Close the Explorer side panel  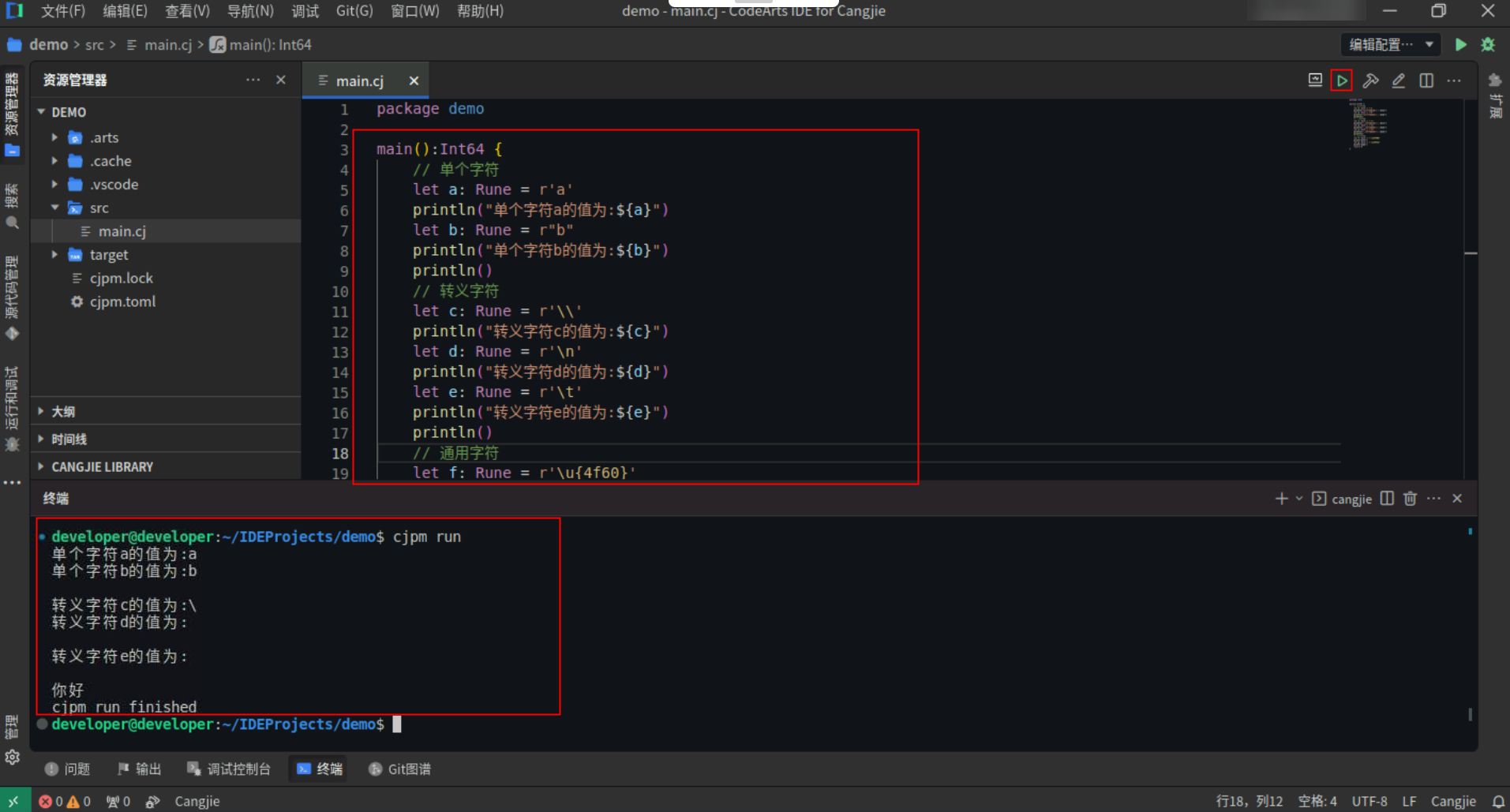point(281,80)
